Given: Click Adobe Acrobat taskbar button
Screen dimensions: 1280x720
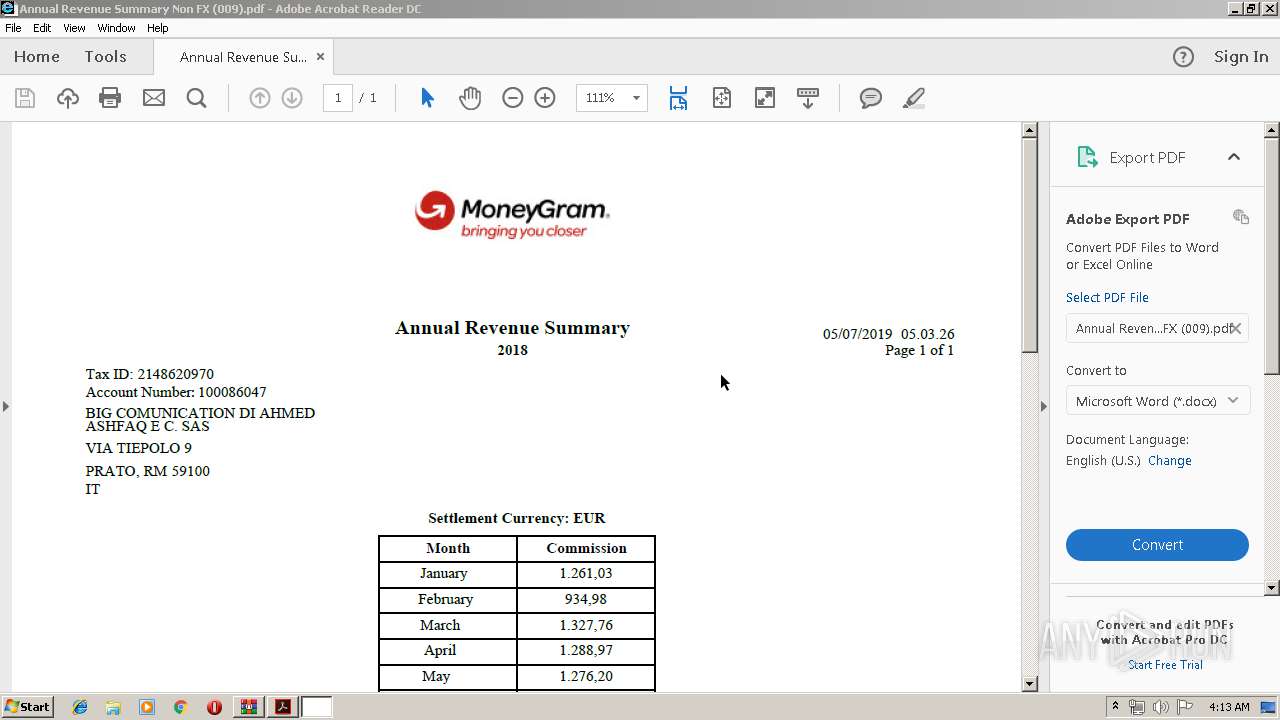Looking at the screenshot, I should pos(283,707).
